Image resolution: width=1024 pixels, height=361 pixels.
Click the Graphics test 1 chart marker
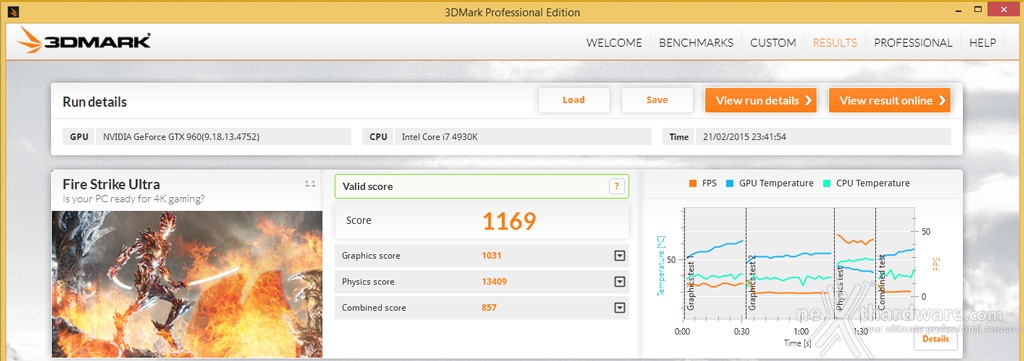(691, 283)
